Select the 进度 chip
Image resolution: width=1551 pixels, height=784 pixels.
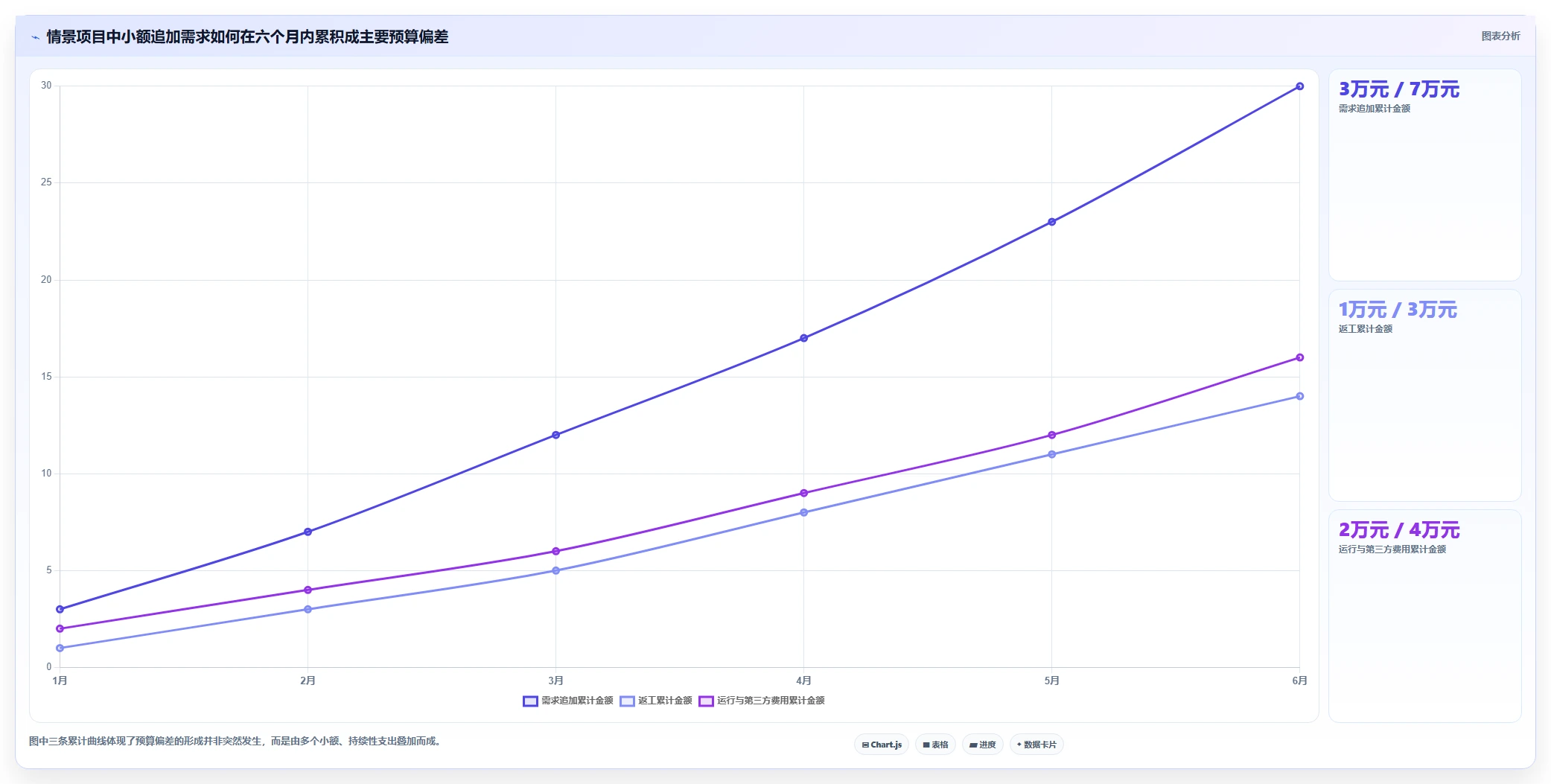(x=982, y=745)
